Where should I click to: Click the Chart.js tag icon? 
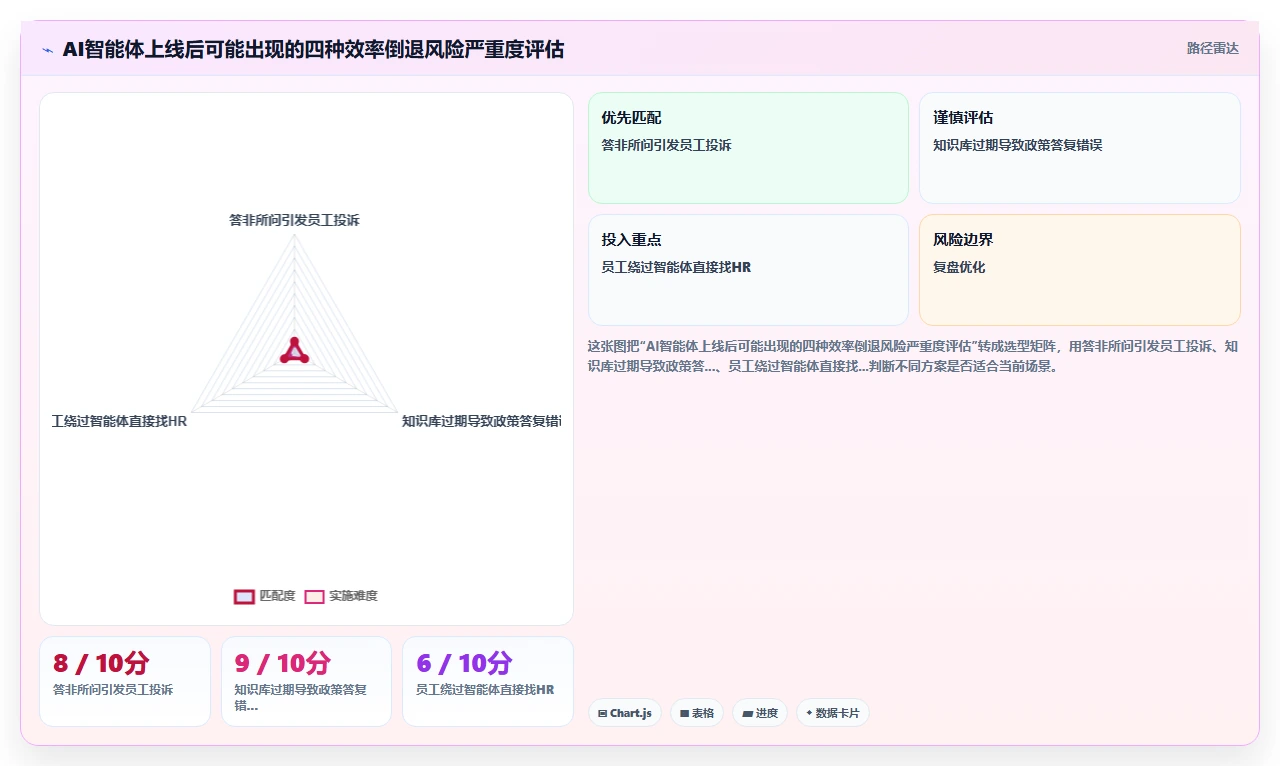(x=602, y=714)
